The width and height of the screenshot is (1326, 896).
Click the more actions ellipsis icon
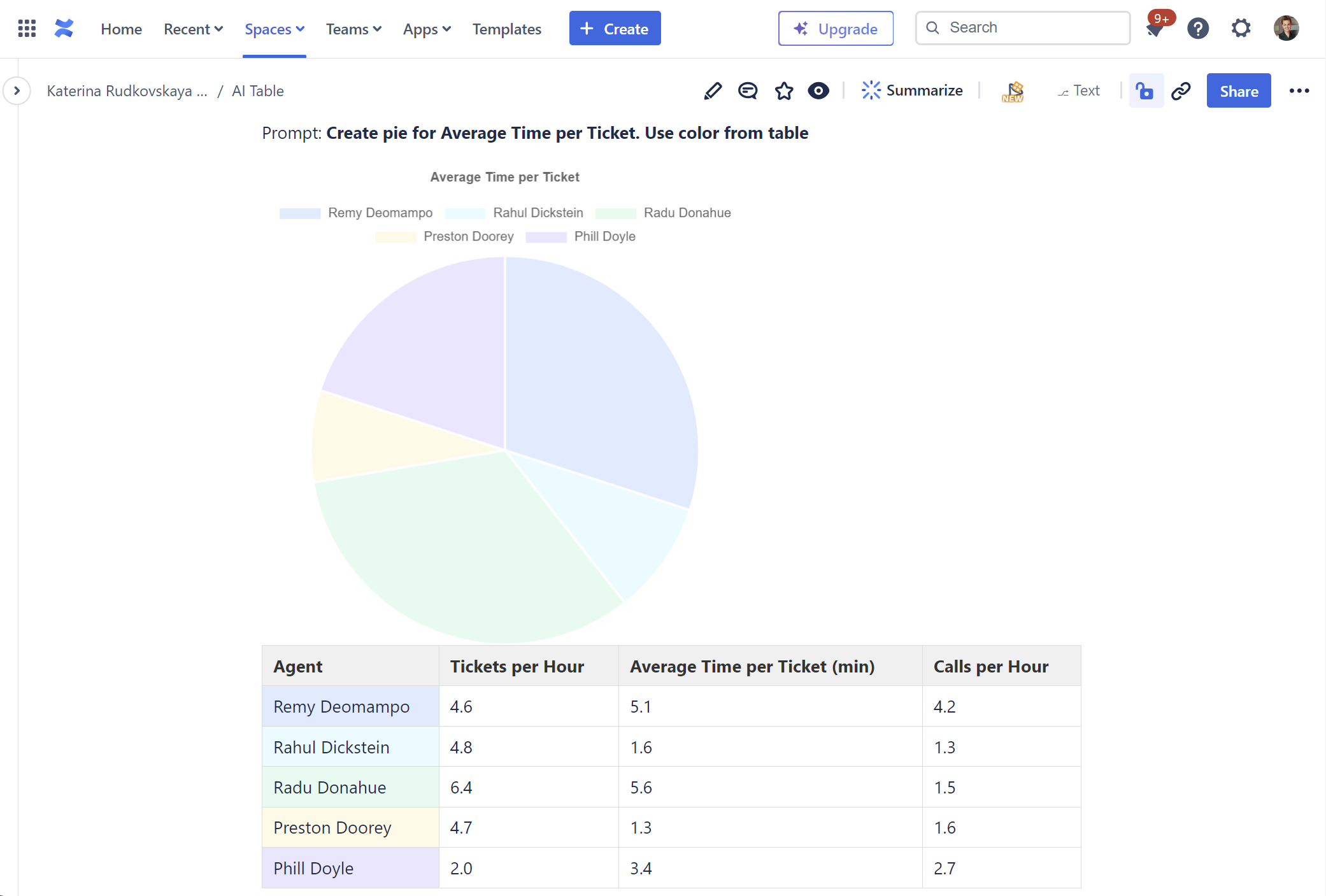(1299, 91)
